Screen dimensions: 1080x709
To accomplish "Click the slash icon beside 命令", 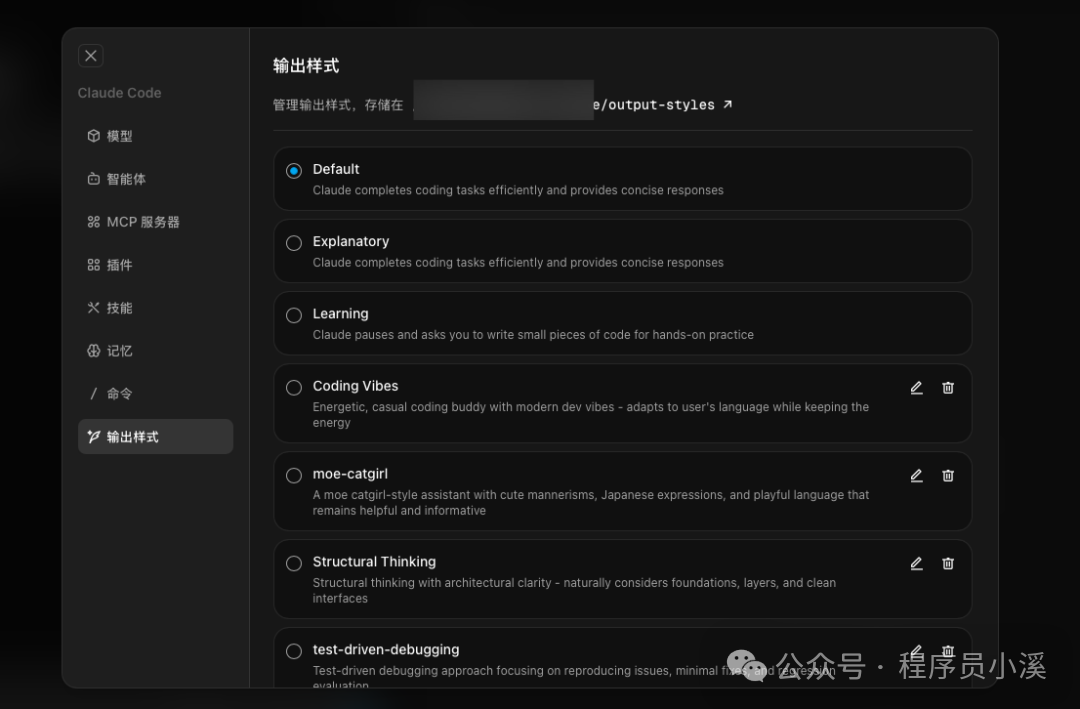I will [x=94, y=393].
